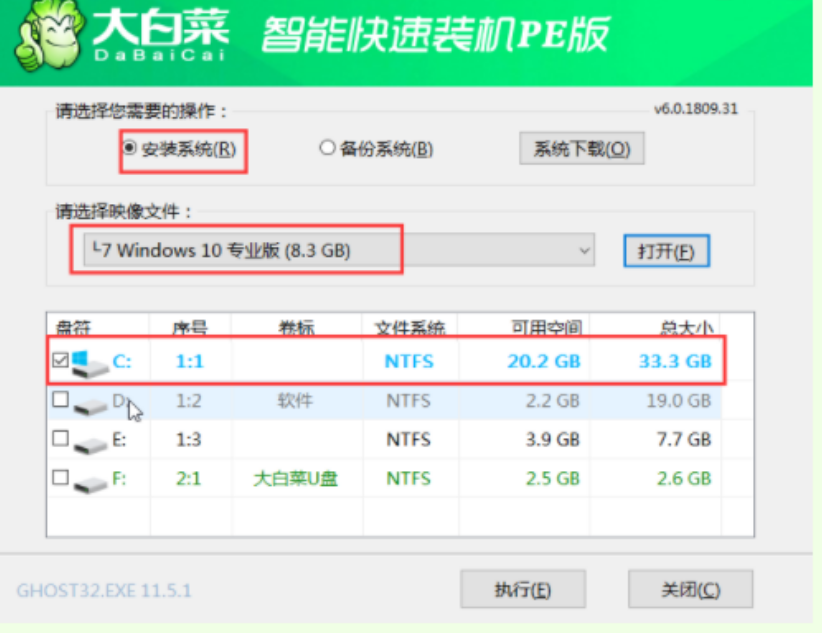The width and height of the screenshot is (822, 634).
Task: Select the 安装系统(R) radio button
Action: [130, 148]
